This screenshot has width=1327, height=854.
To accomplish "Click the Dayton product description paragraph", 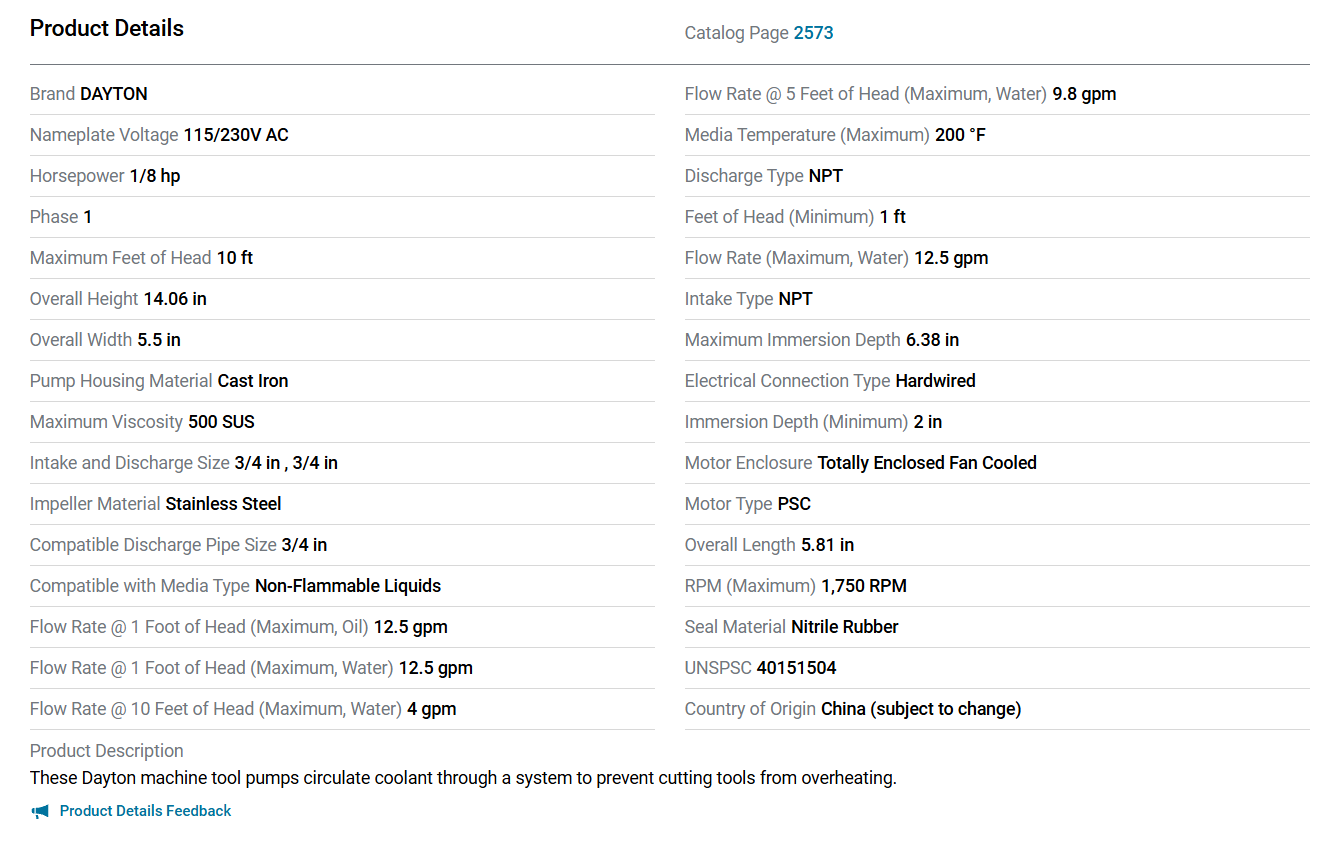I will (463, 778).
